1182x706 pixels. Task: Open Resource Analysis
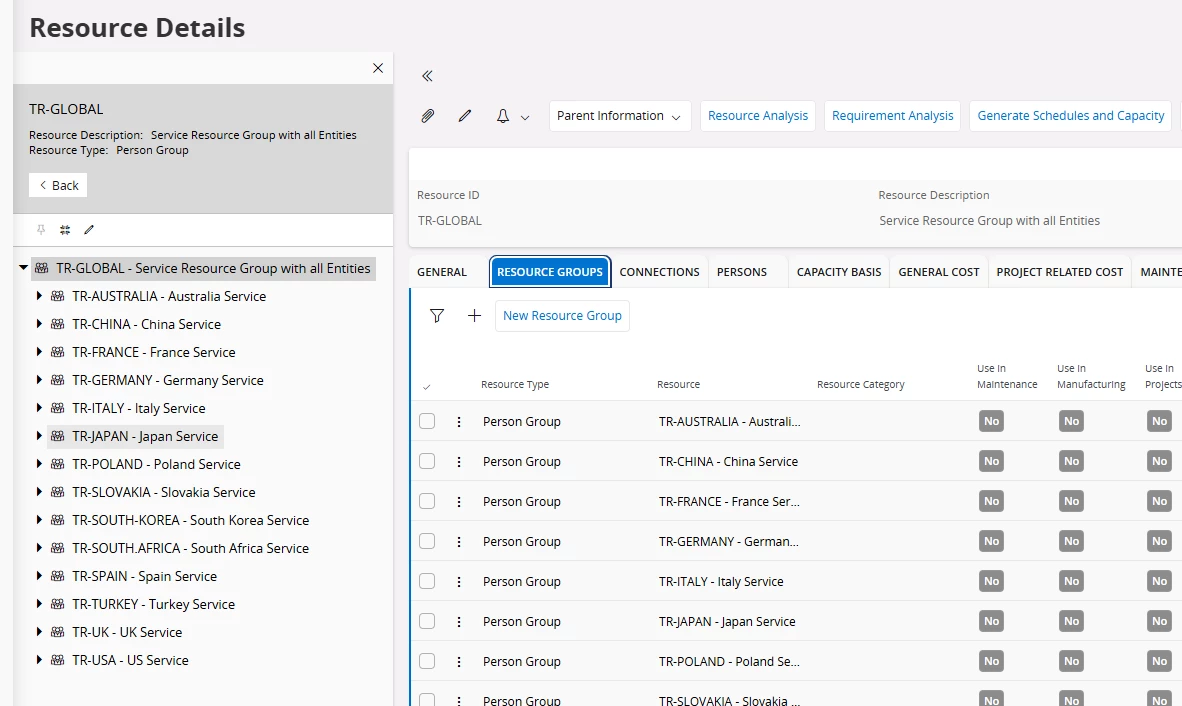[758, 116]
